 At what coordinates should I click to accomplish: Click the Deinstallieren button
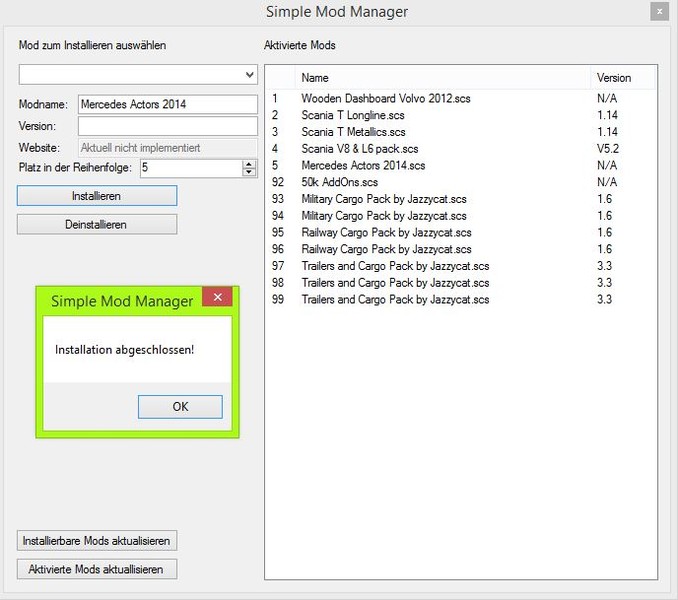pyautogui.click(x=97, y=225)
